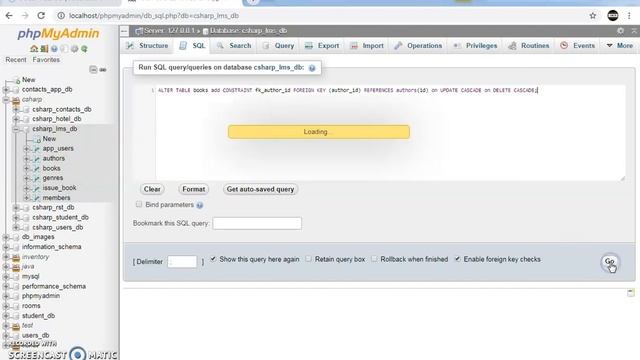Switch to the Import tab

tap(367, 45)
